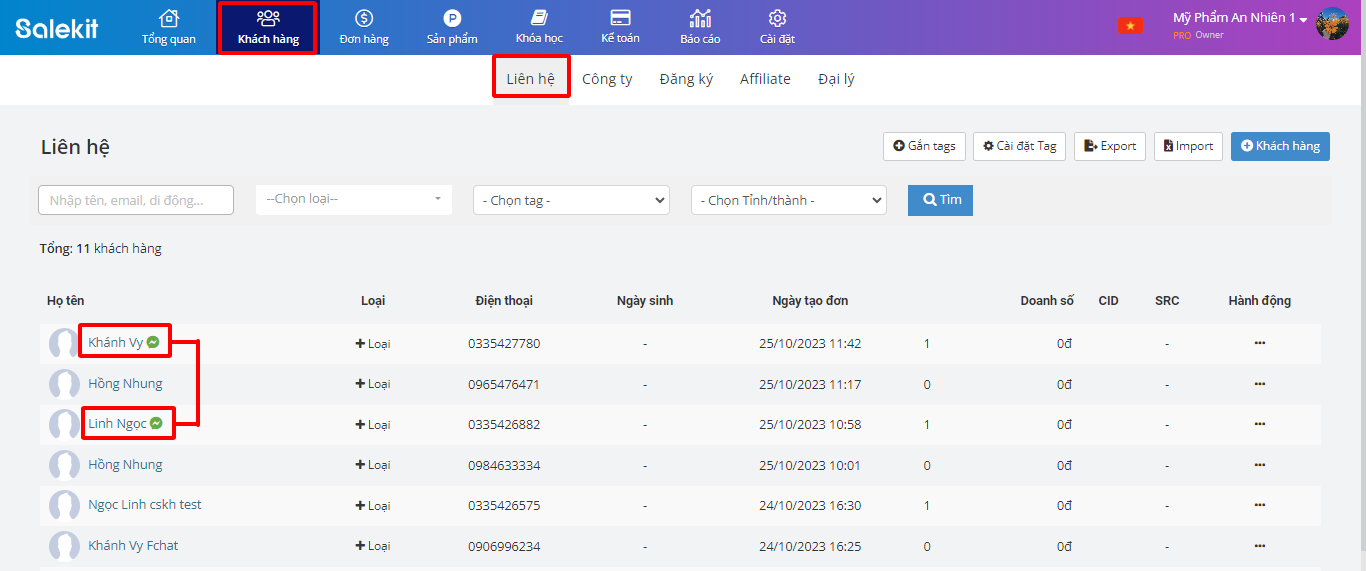Click the Export button
Viewport: 1366px width, 571px height.
[1109, 146]
